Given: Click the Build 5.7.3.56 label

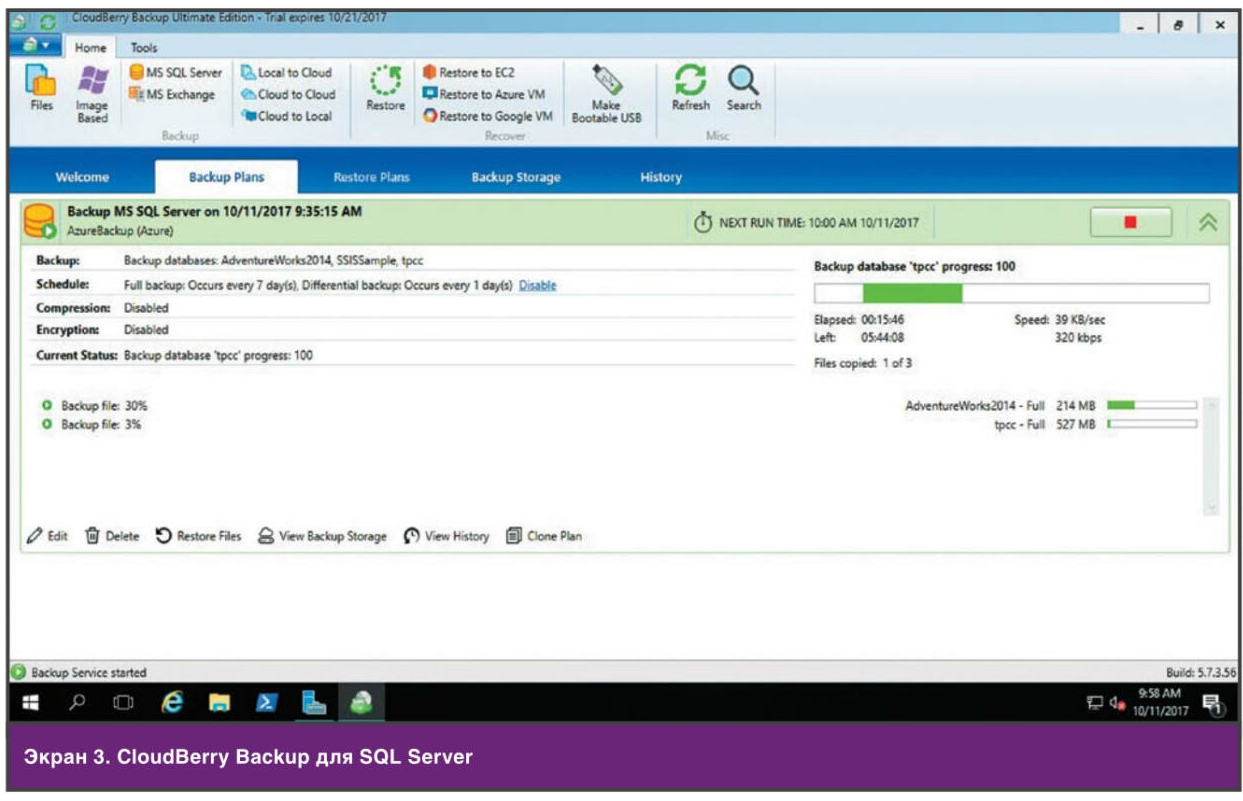Looking at the screenshot, I should coord(1201,672).
